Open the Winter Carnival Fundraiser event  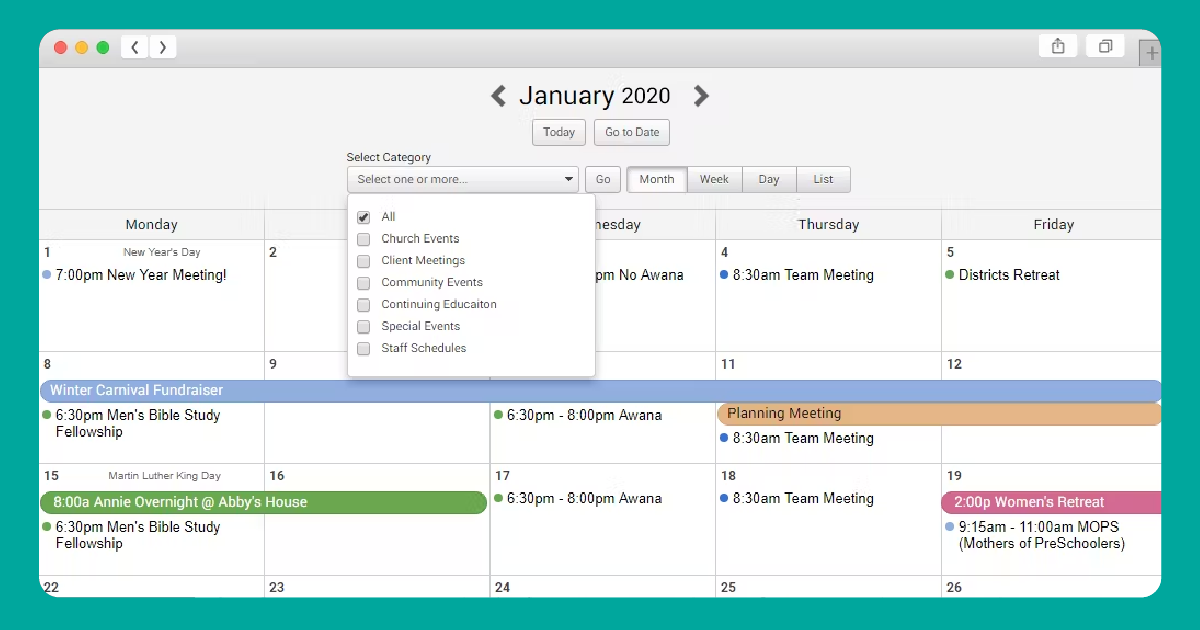(x=600, y=390)
